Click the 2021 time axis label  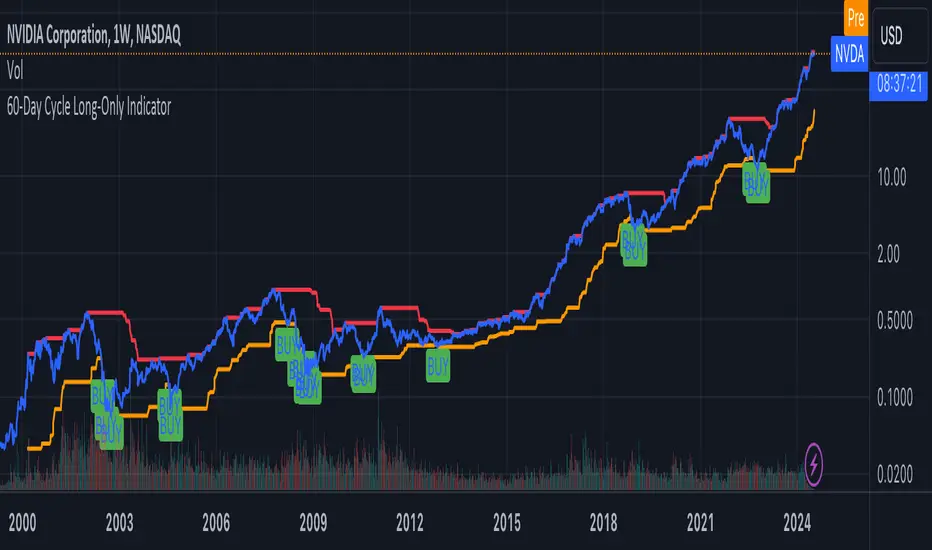[701, 523]
